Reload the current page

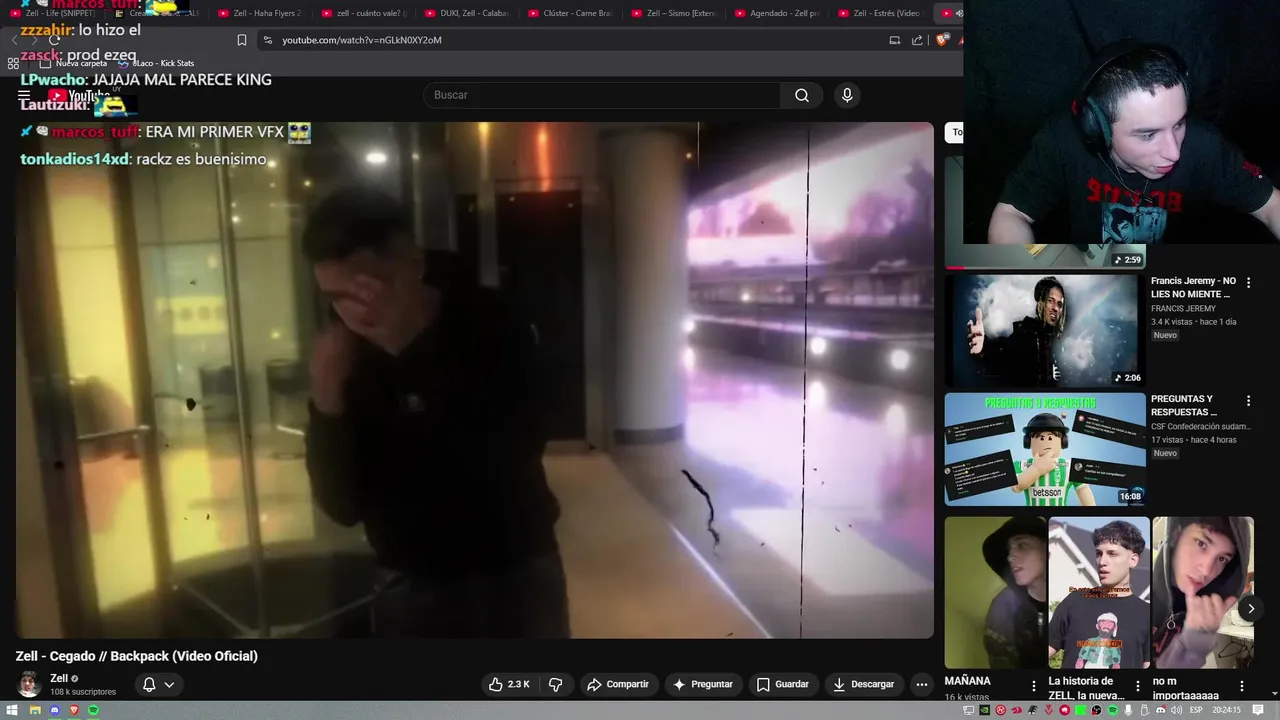point(54,40)
